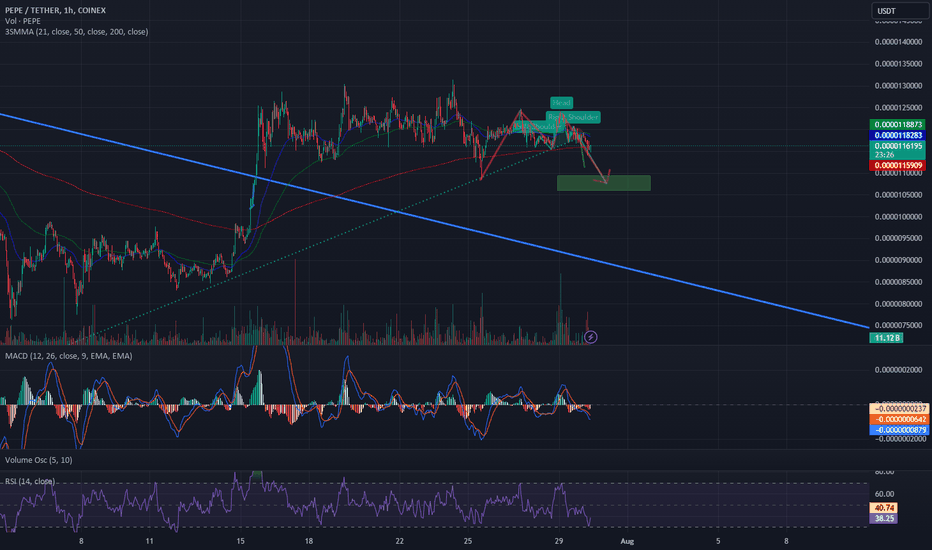Click the 0.0000075000 price axis label

click(x=898, y=325)
